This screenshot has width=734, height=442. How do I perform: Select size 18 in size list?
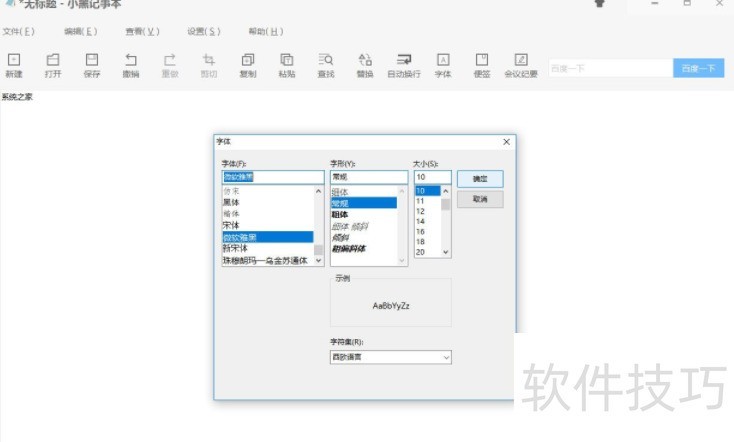(x=428, y=242)
